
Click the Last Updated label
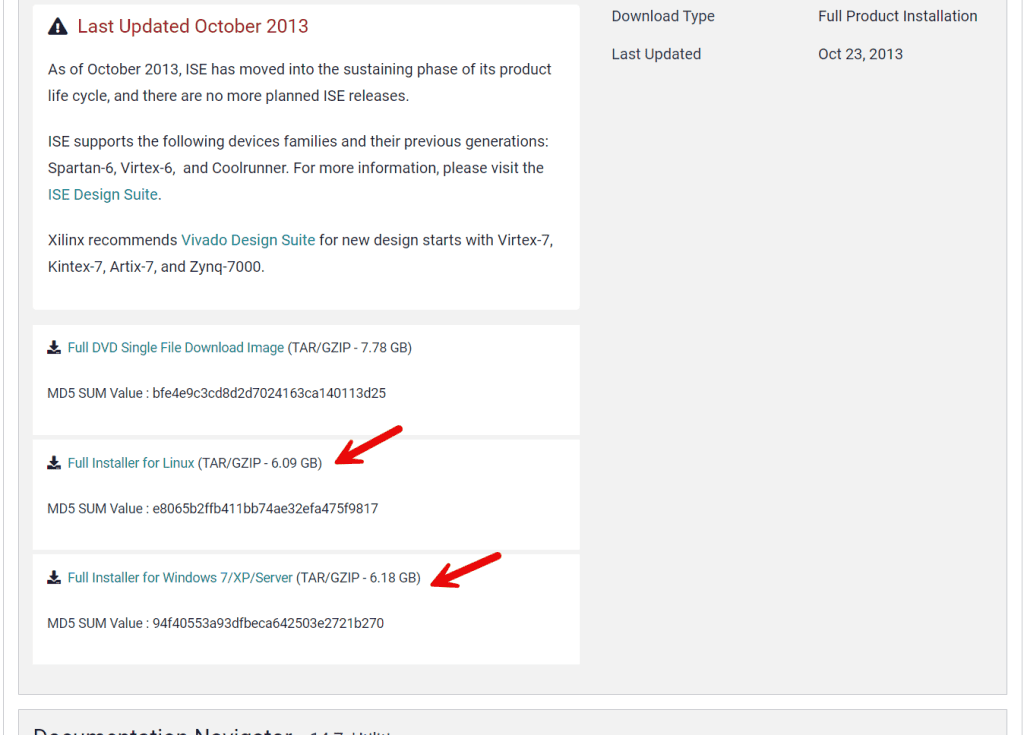pyautogui.click(x=656, y=54)
